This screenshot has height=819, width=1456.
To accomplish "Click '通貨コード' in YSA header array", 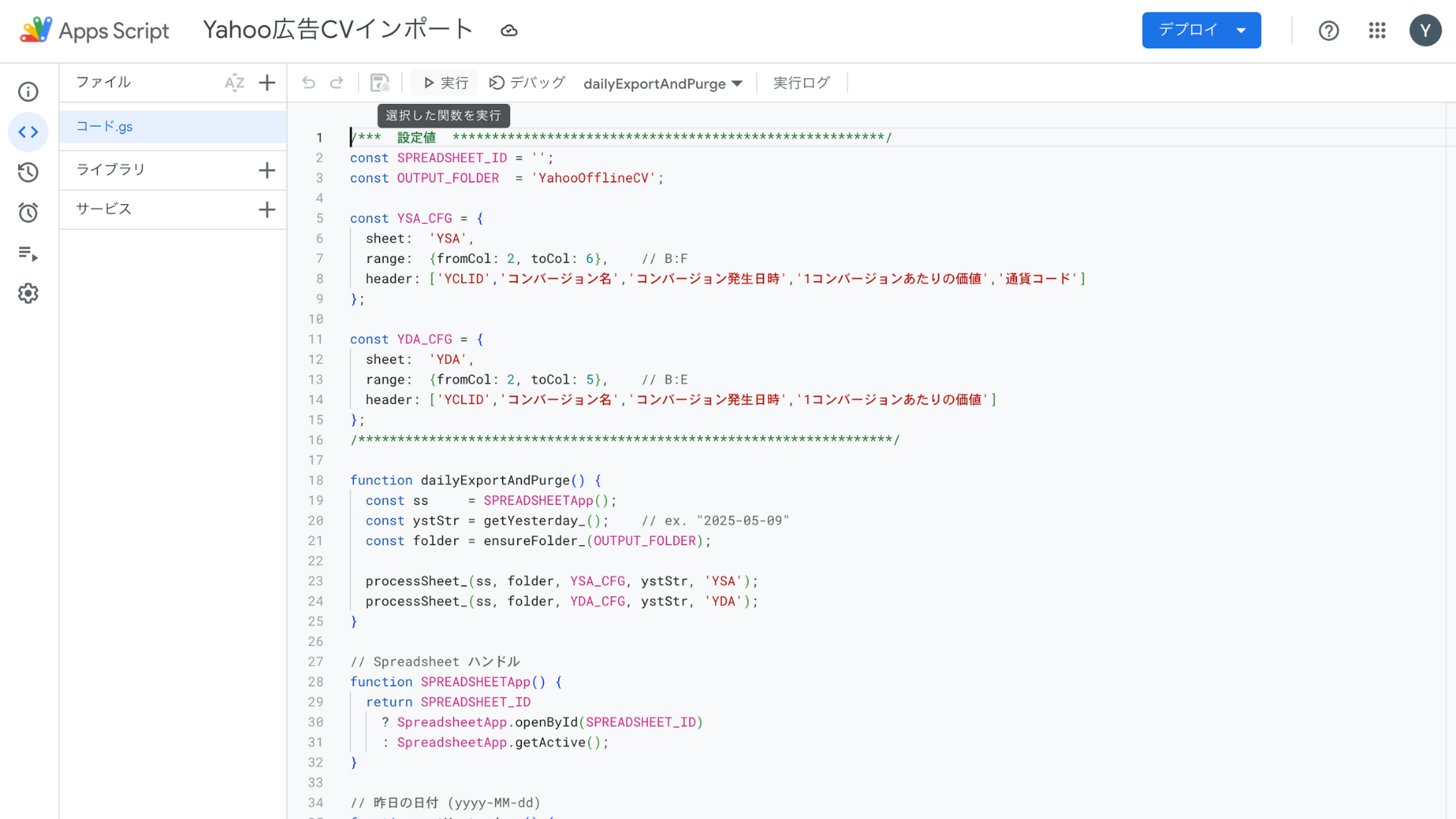I will coord(1038,279).
